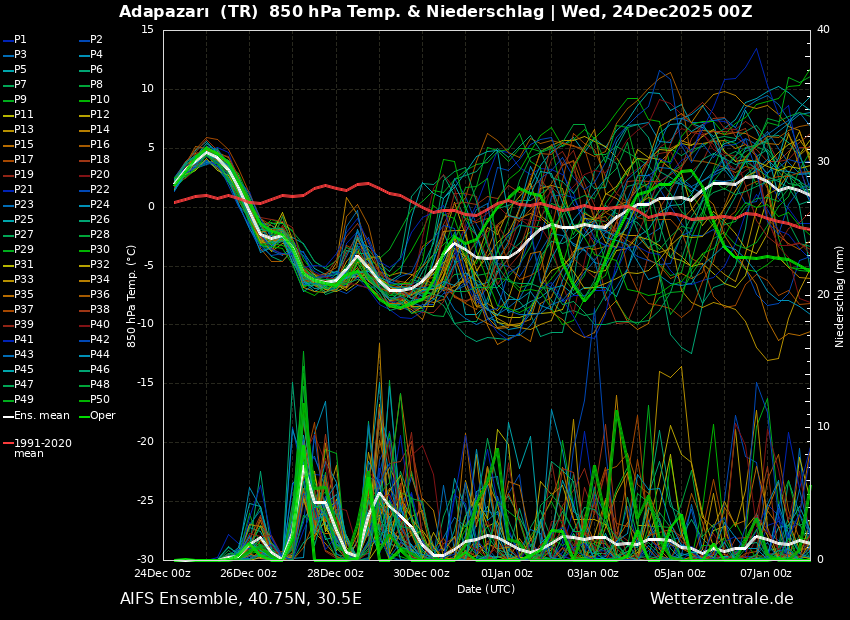This screenshot has width=850, height=620.
Task: Click the "Ens. mean" legend entry
Action: point(36,416)
